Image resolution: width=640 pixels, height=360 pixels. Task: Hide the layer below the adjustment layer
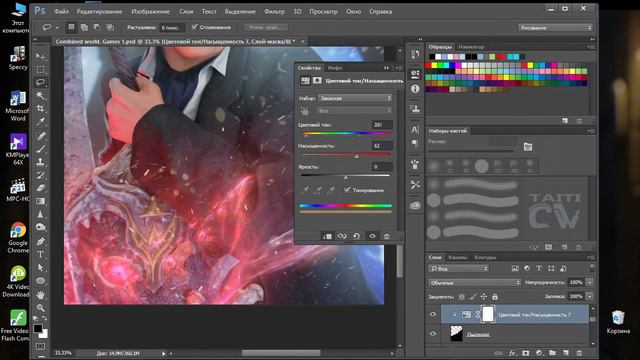(x=433, y=333)
